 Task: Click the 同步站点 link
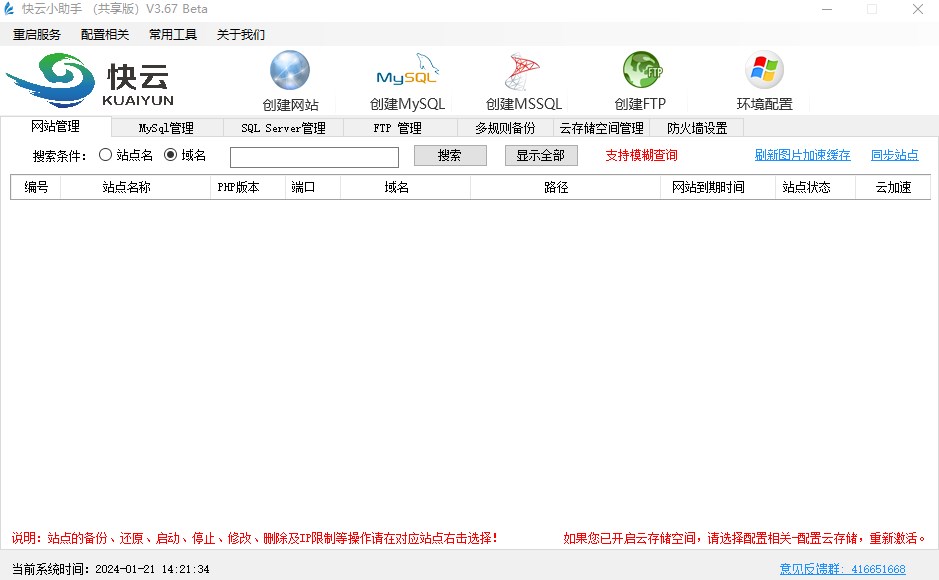point(894,155)
